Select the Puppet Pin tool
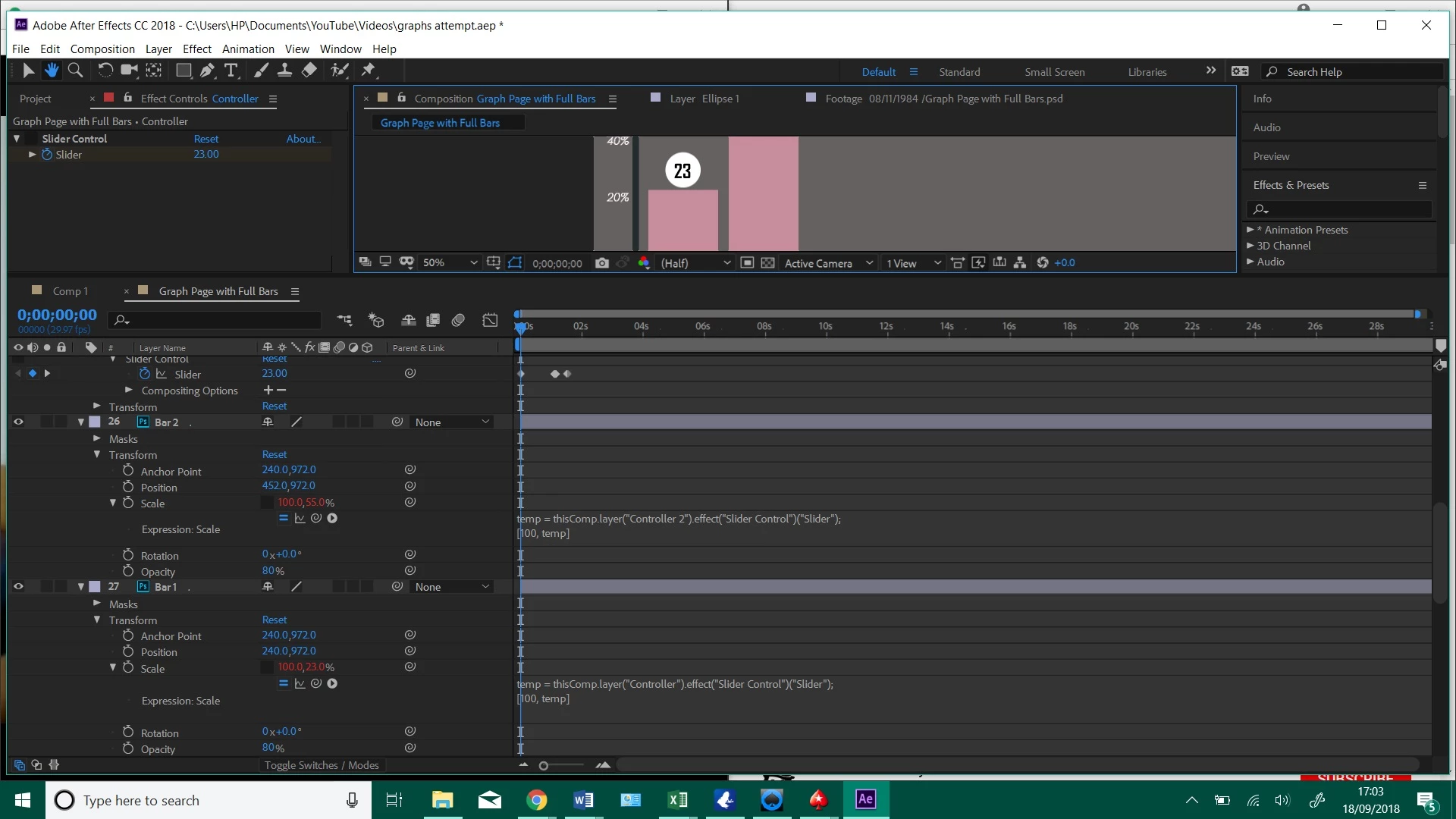This screenshot has height=819, width=1456. (x=369, y=71)
